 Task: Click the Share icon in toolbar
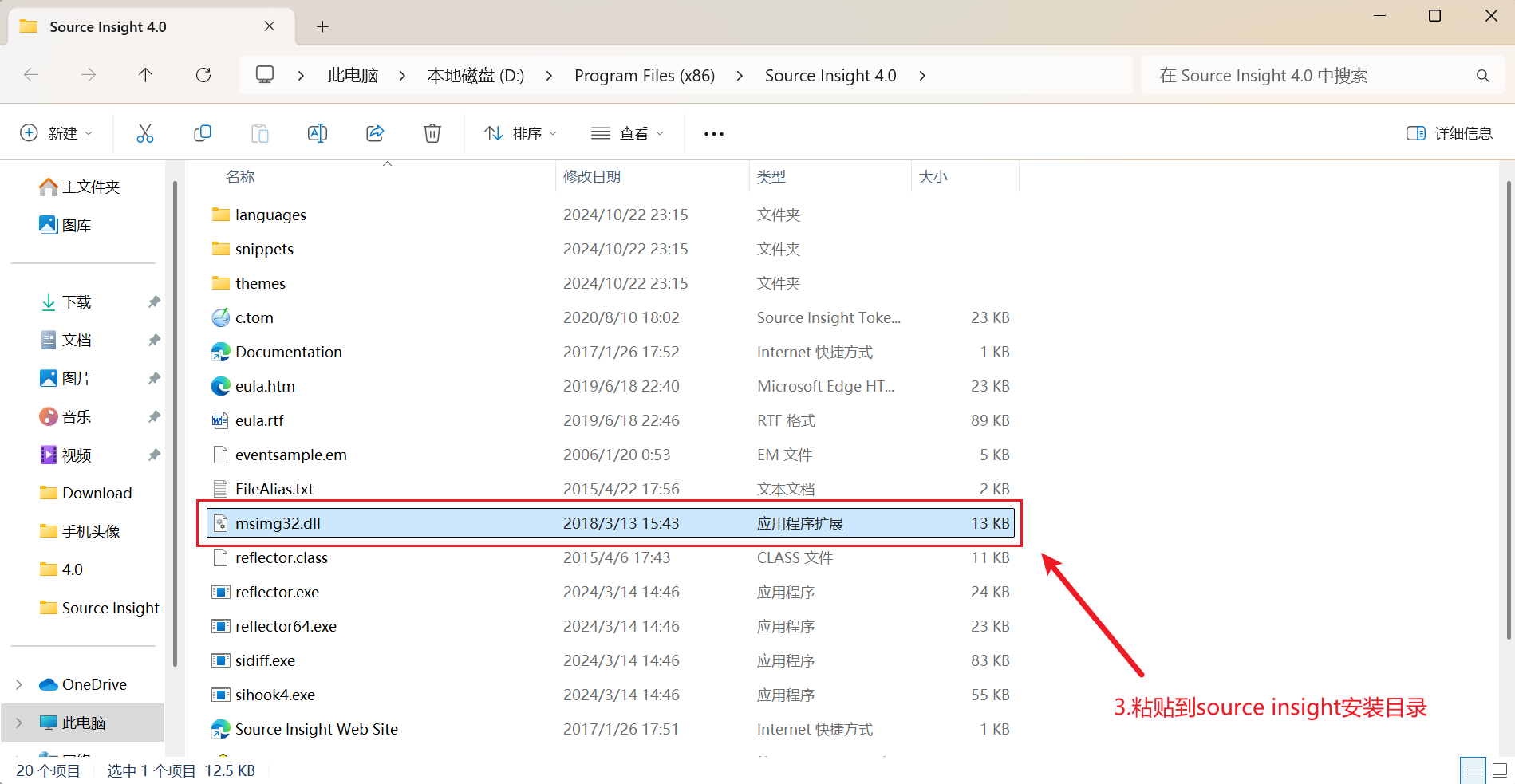[375, 133]
